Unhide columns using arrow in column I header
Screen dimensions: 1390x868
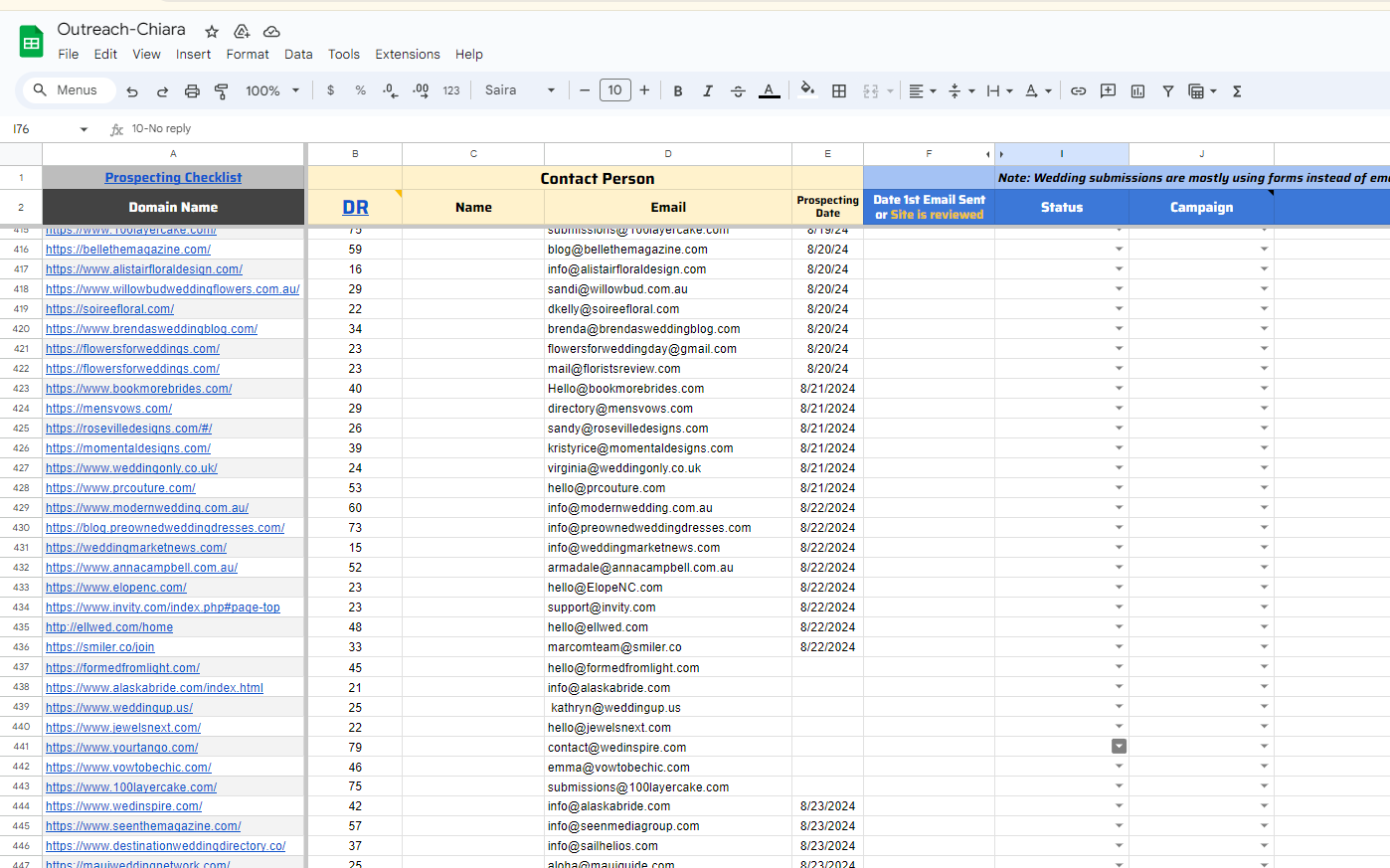pos(1001,154)
